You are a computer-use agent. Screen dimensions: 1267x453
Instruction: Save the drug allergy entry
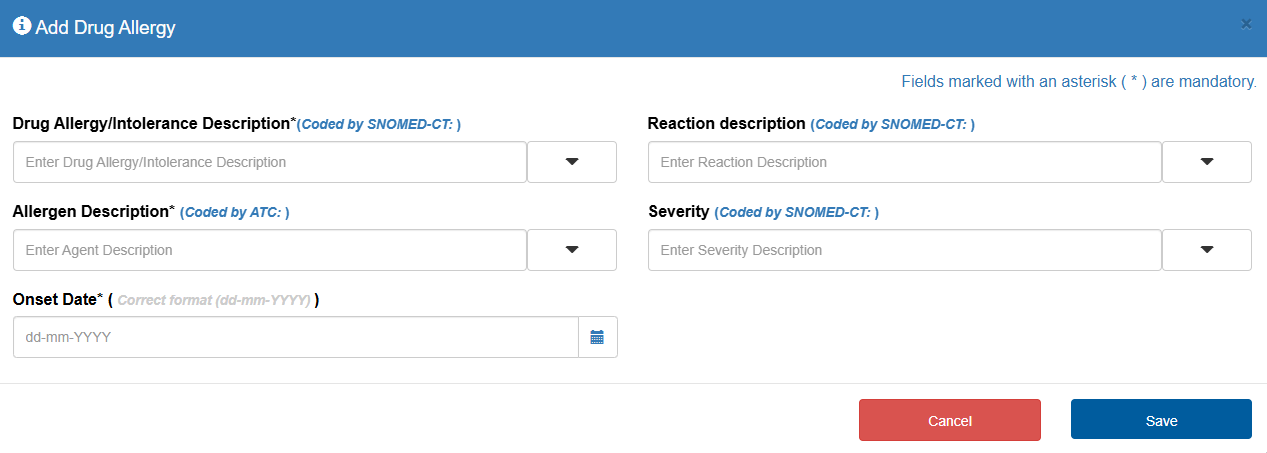1161,420
